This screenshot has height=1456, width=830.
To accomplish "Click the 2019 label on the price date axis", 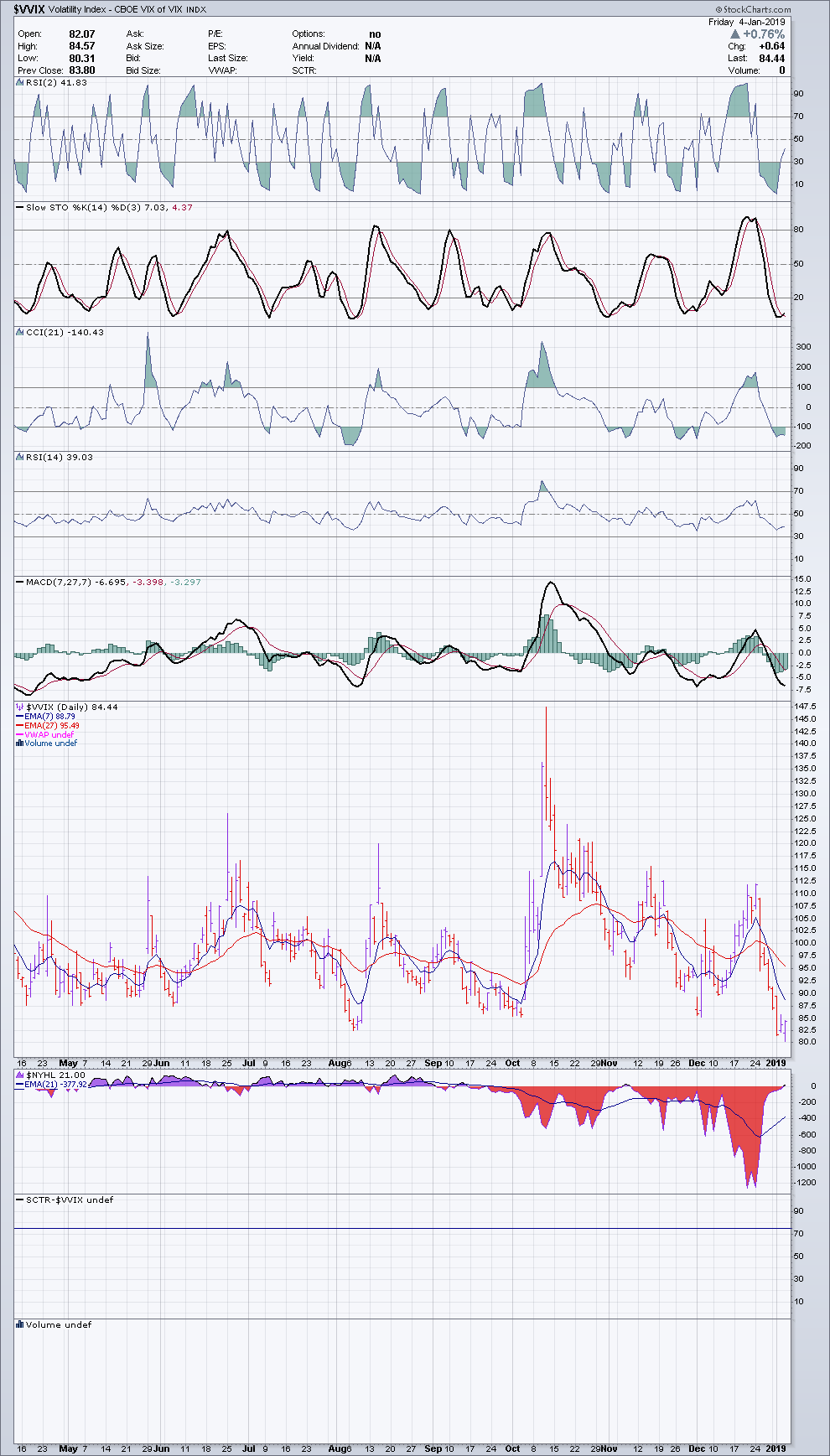I will [776, 1063].
